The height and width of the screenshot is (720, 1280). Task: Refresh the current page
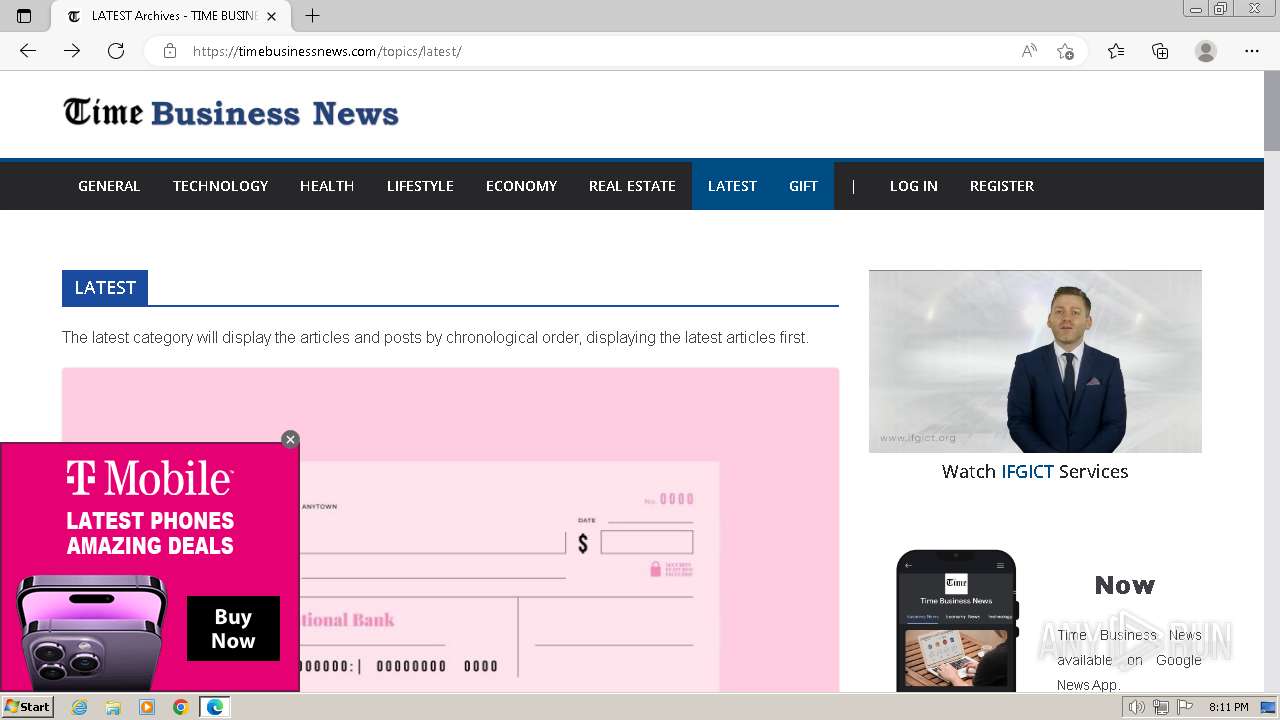tap(116, 51)
